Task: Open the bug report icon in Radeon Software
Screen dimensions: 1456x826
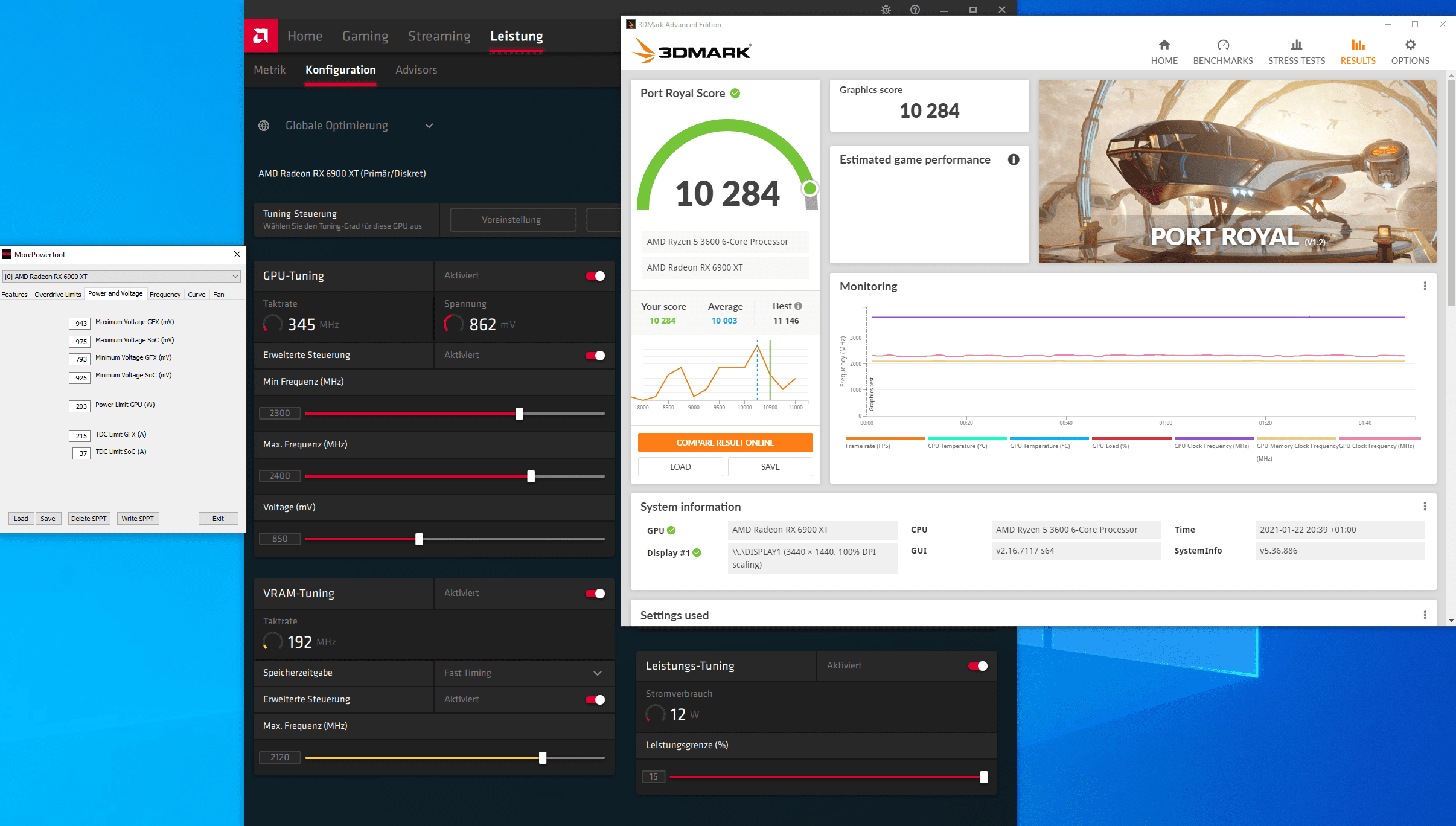Action: (x=886, y=10)
